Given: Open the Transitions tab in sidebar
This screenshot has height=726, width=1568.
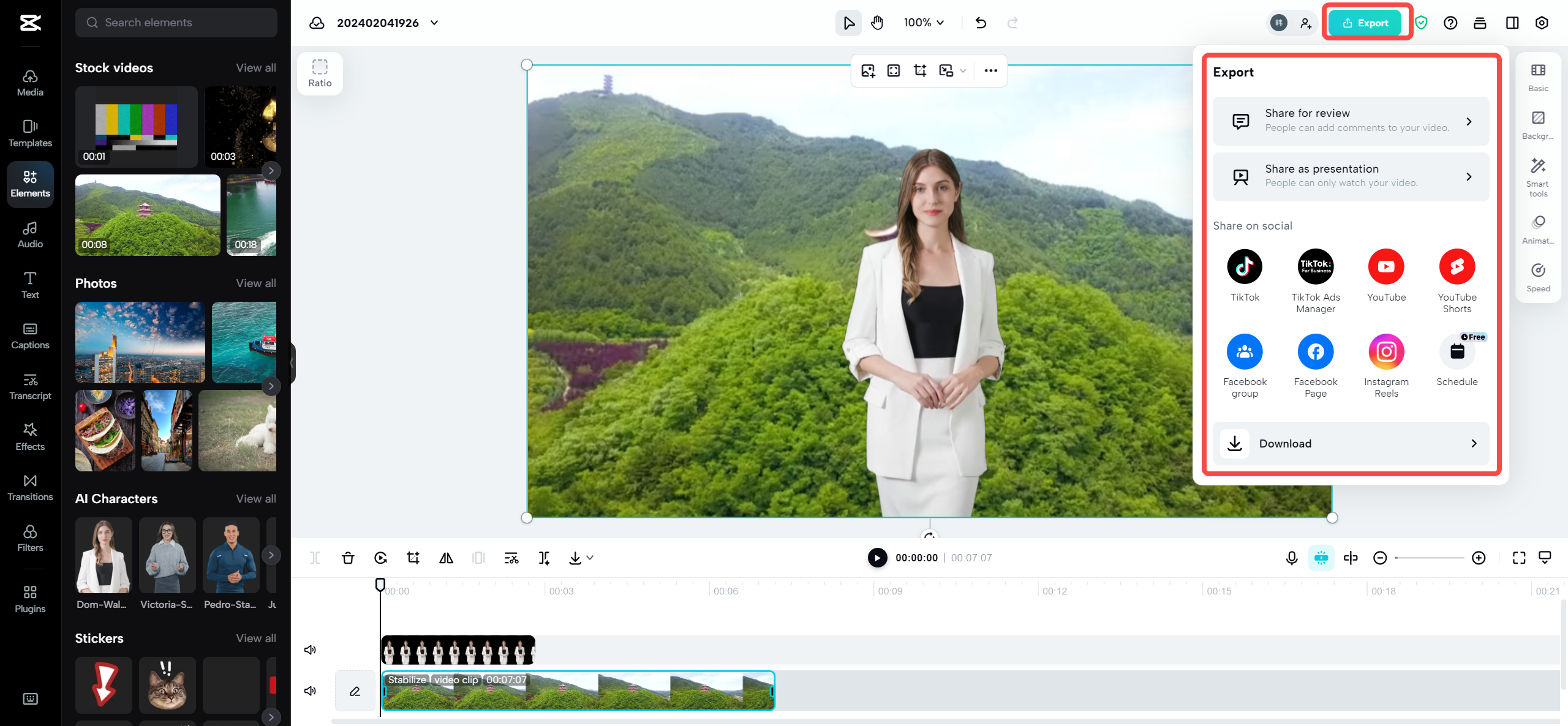Looking at the screenshot, I should 30,487.
